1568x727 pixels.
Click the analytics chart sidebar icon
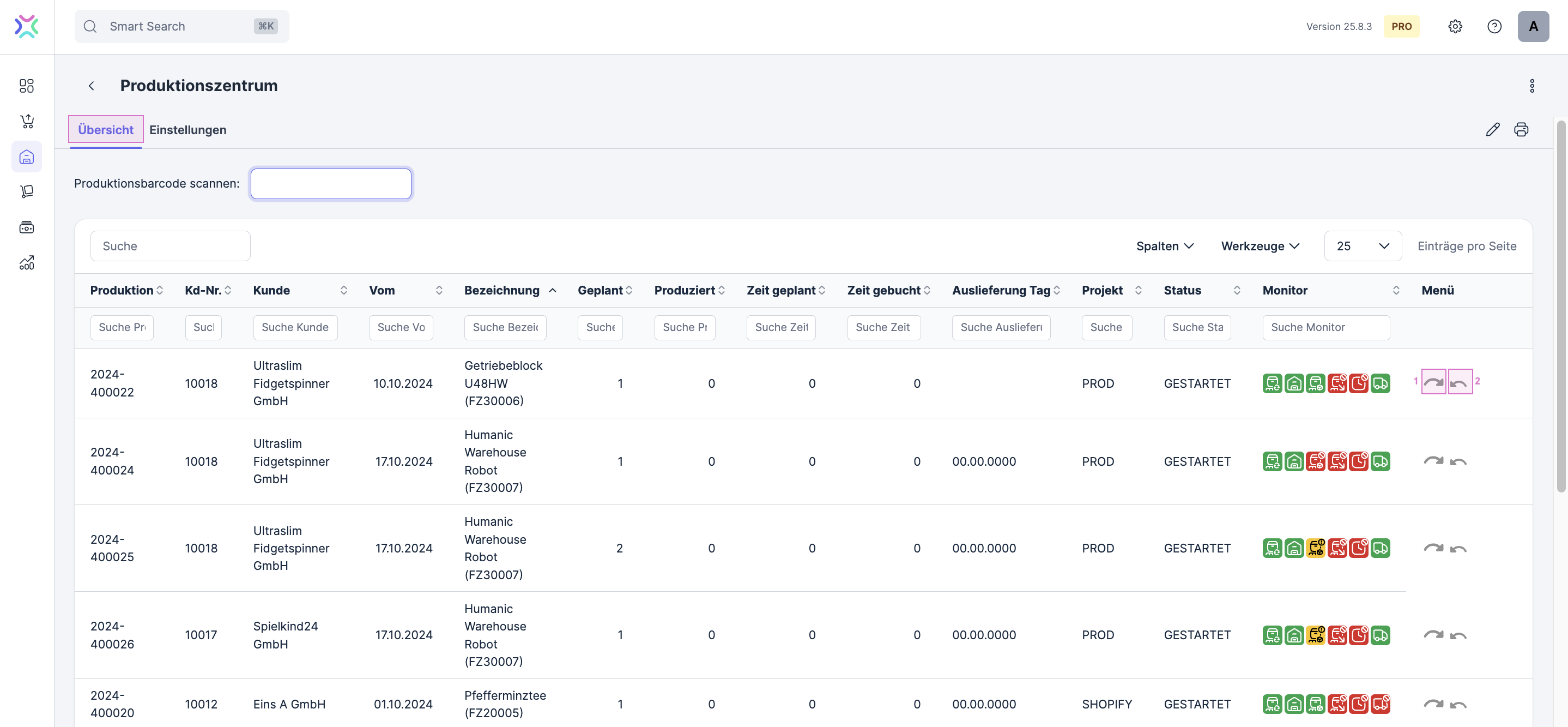[26, 262]
